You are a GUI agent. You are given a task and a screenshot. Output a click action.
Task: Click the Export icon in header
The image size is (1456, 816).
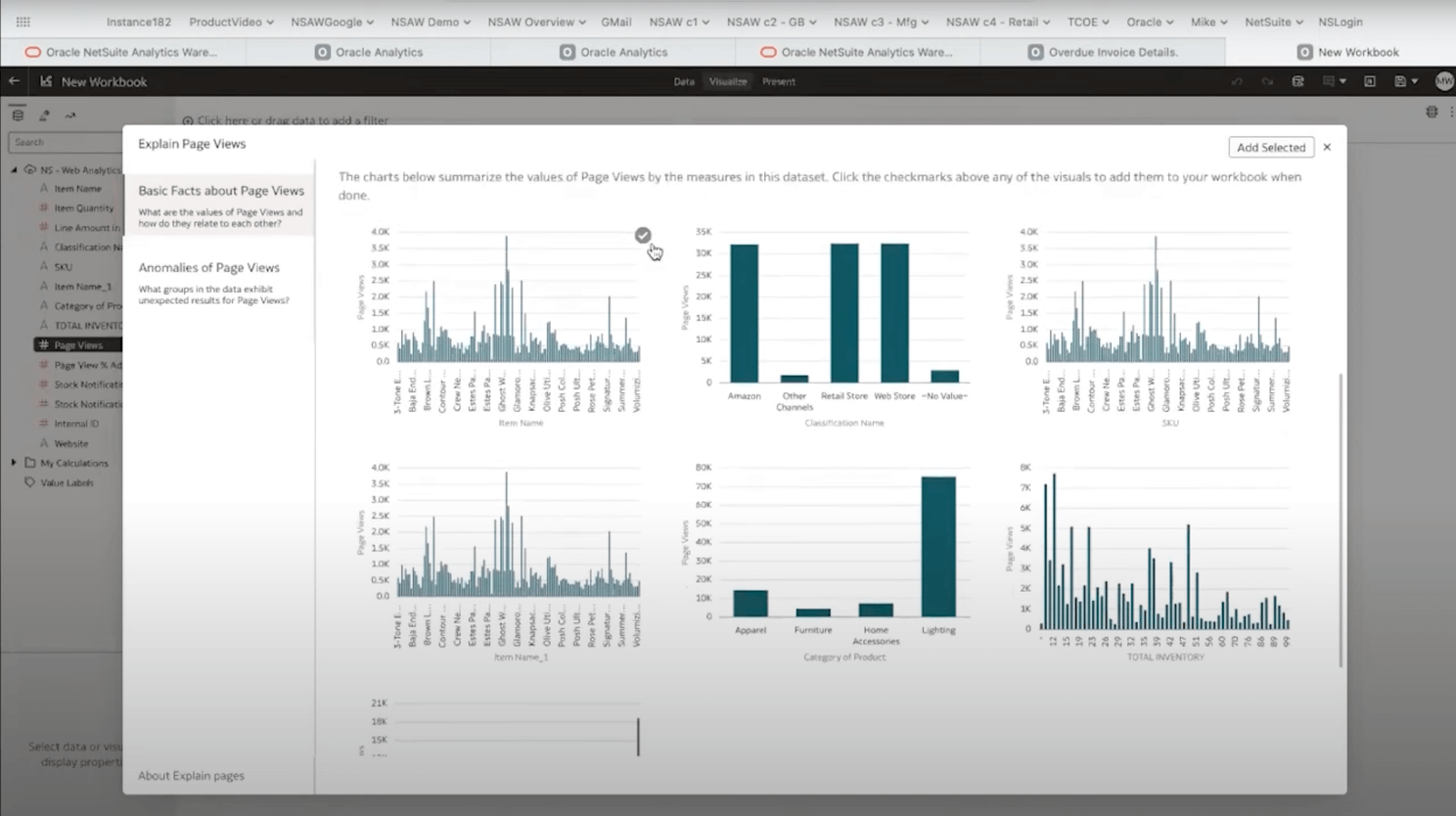(x=1370, y=81)
